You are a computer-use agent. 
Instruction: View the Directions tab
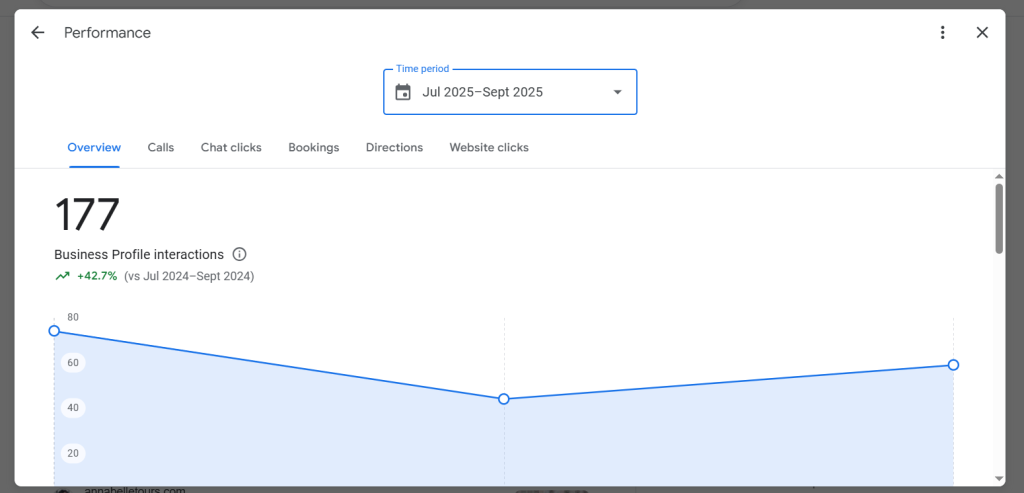394,147
